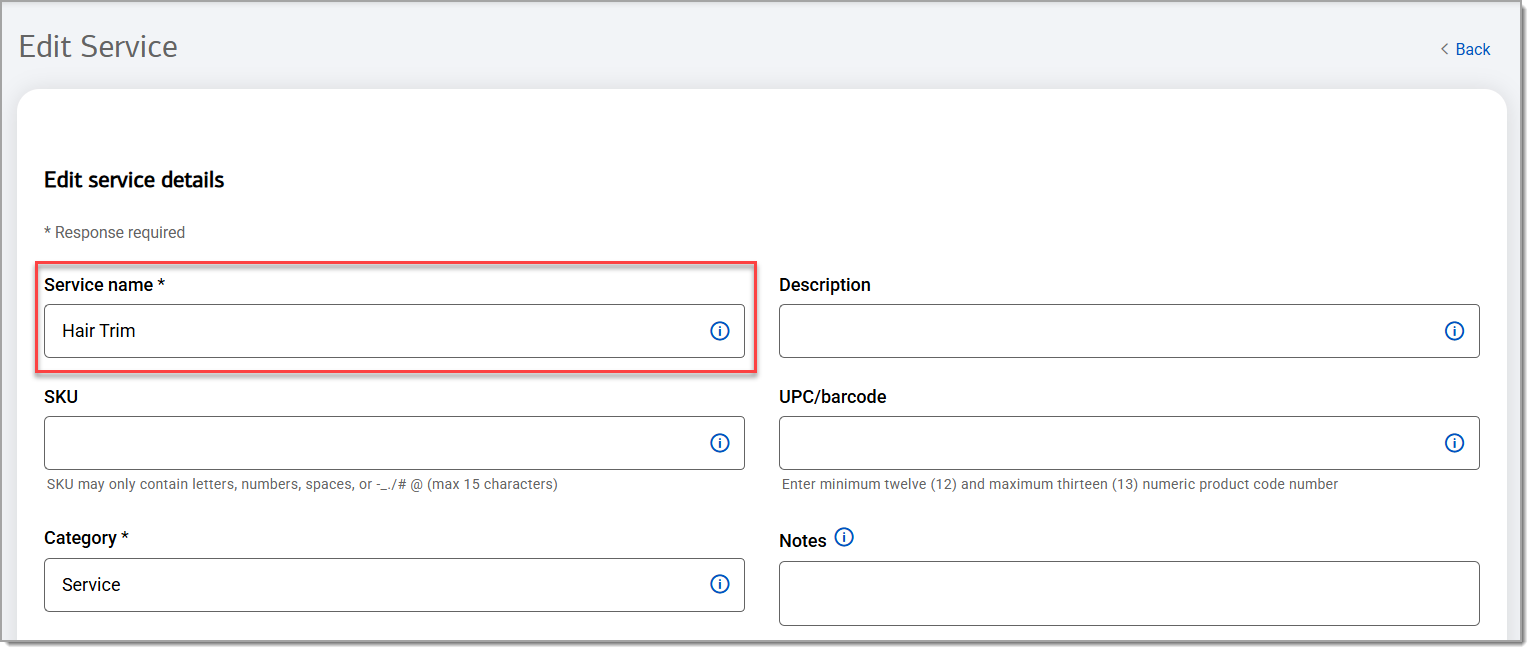Click the Service name label
The width and height of the screenshot is (1532, 652).
coord(104,285)
